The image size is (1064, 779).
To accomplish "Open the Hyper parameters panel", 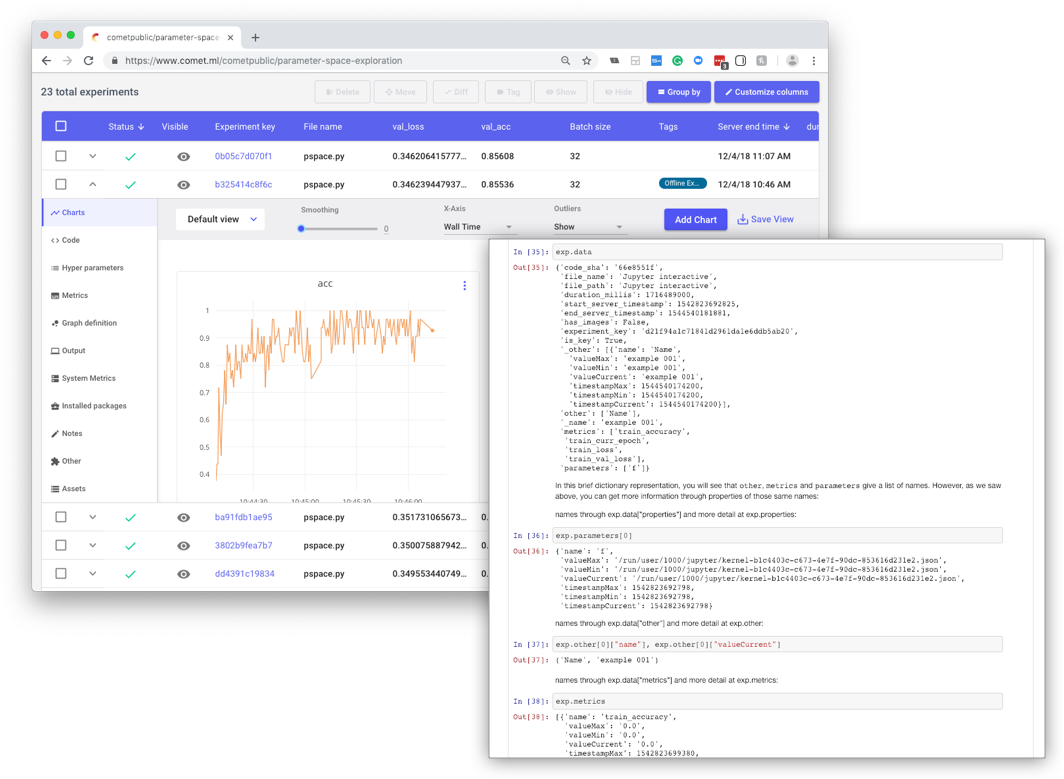I will coord(91,267).
